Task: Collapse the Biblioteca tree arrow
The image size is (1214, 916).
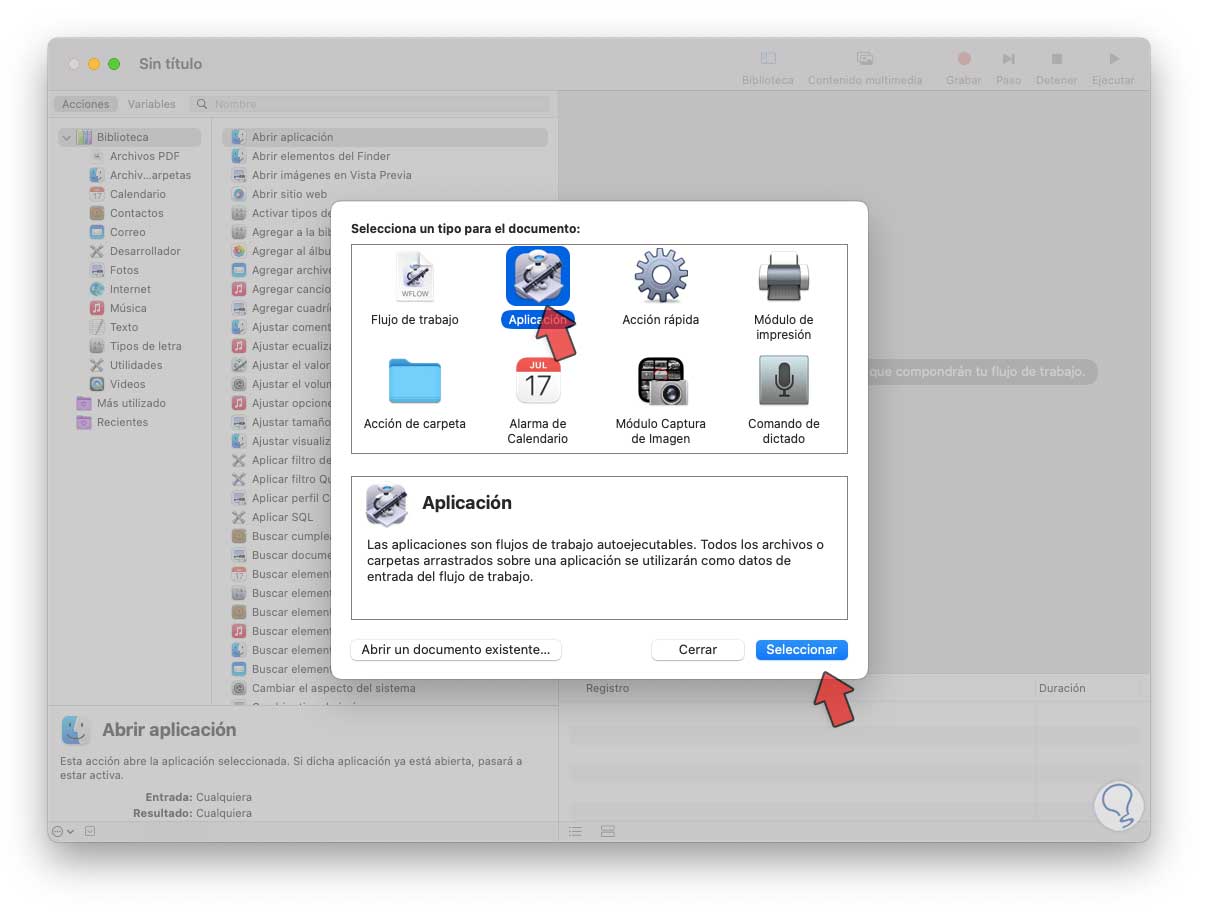Action: coord(66,138)
